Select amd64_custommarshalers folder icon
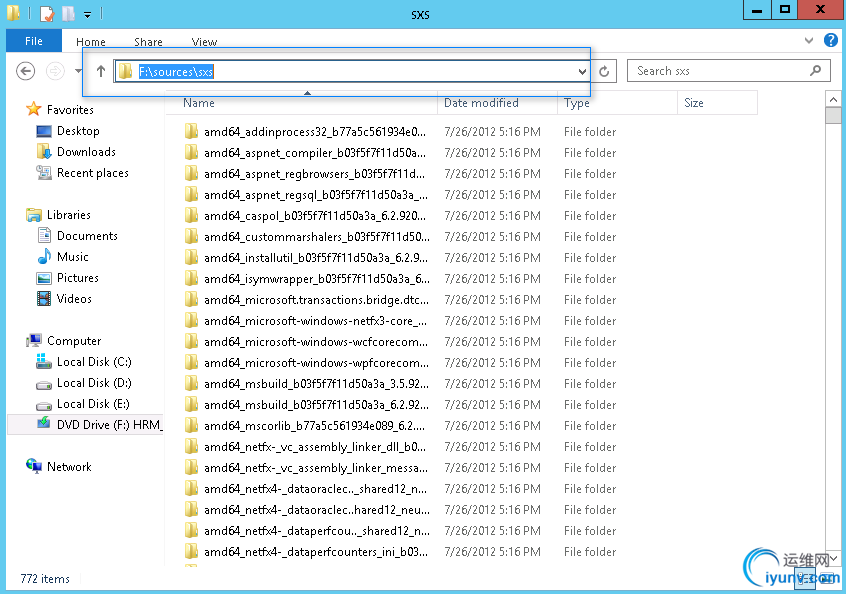Viewport: 846px width, 594px height. [191, 236]
